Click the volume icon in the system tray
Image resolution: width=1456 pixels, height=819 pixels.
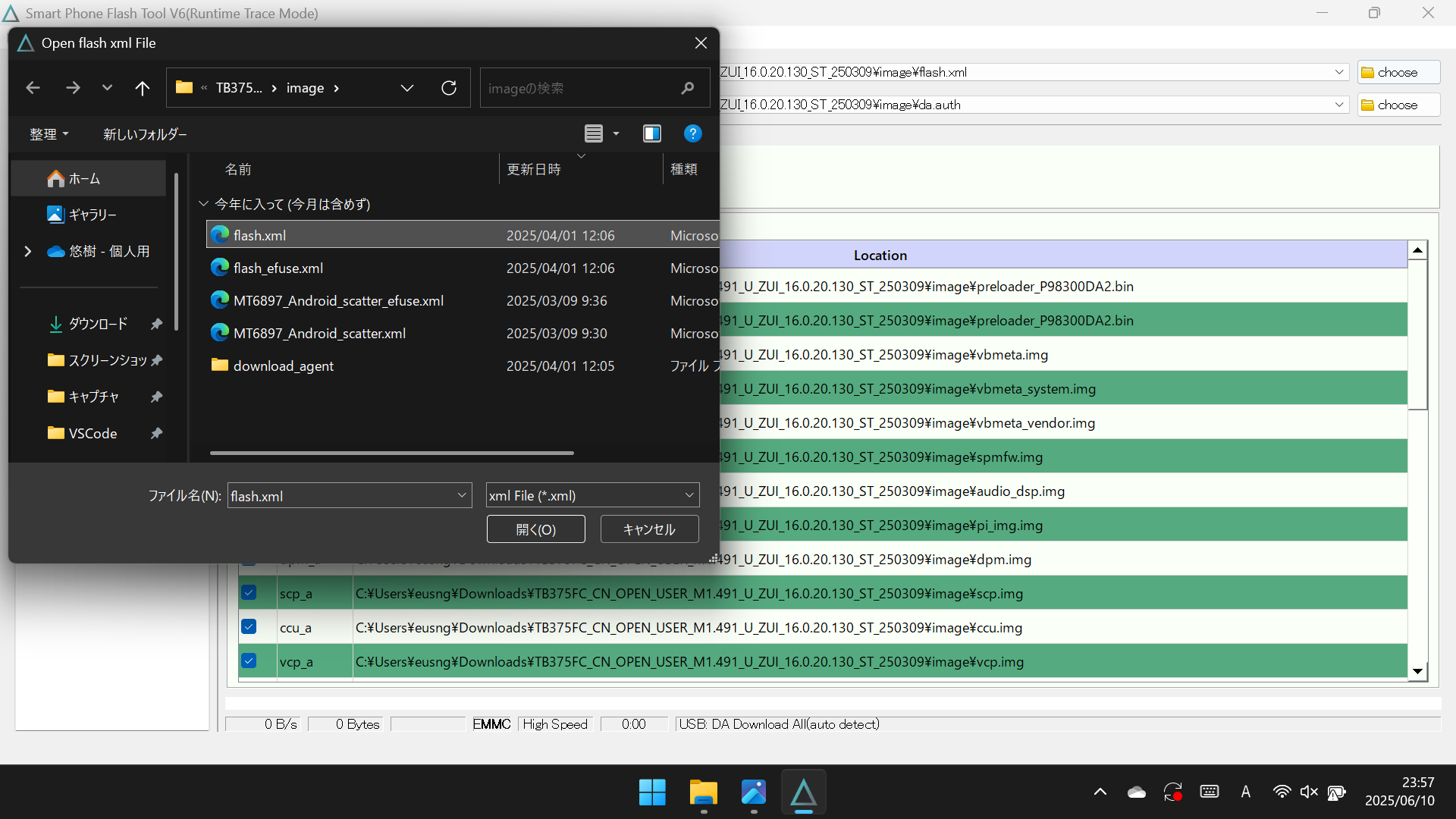pyautogui.click(x=1310, y=791)
